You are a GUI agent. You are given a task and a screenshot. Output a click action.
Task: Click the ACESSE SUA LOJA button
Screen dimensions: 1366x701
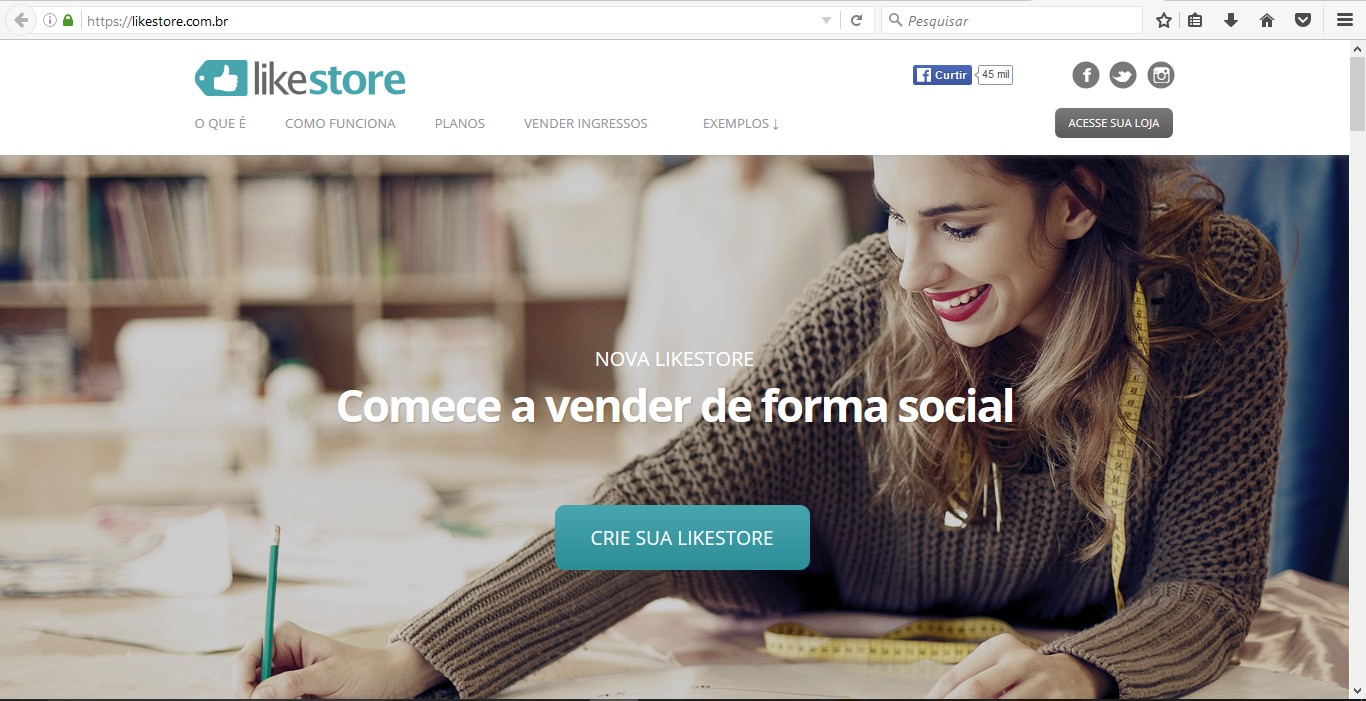point(1114,123)
